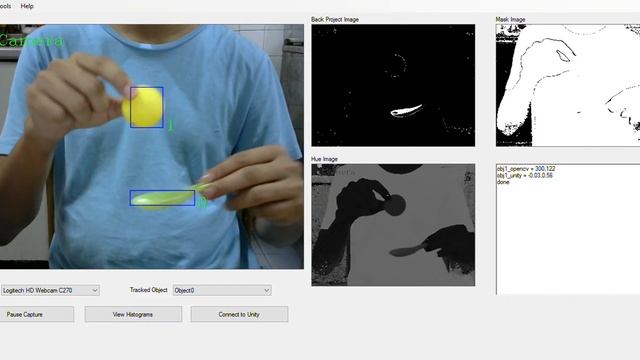
Task: Click the Back Project Image view
Action: pyautogui.click(x=393, y=85)
